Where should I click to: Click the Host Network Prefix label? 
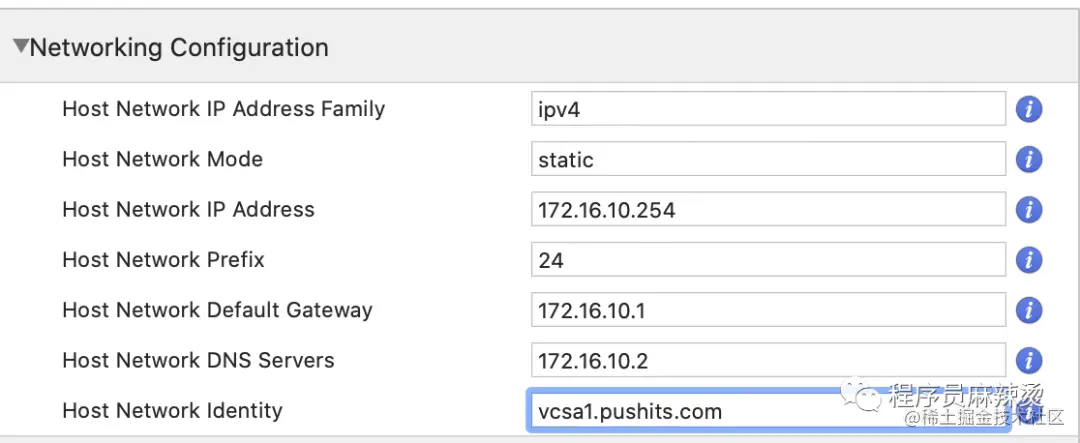pyautogui.click(x=163, y=260)
